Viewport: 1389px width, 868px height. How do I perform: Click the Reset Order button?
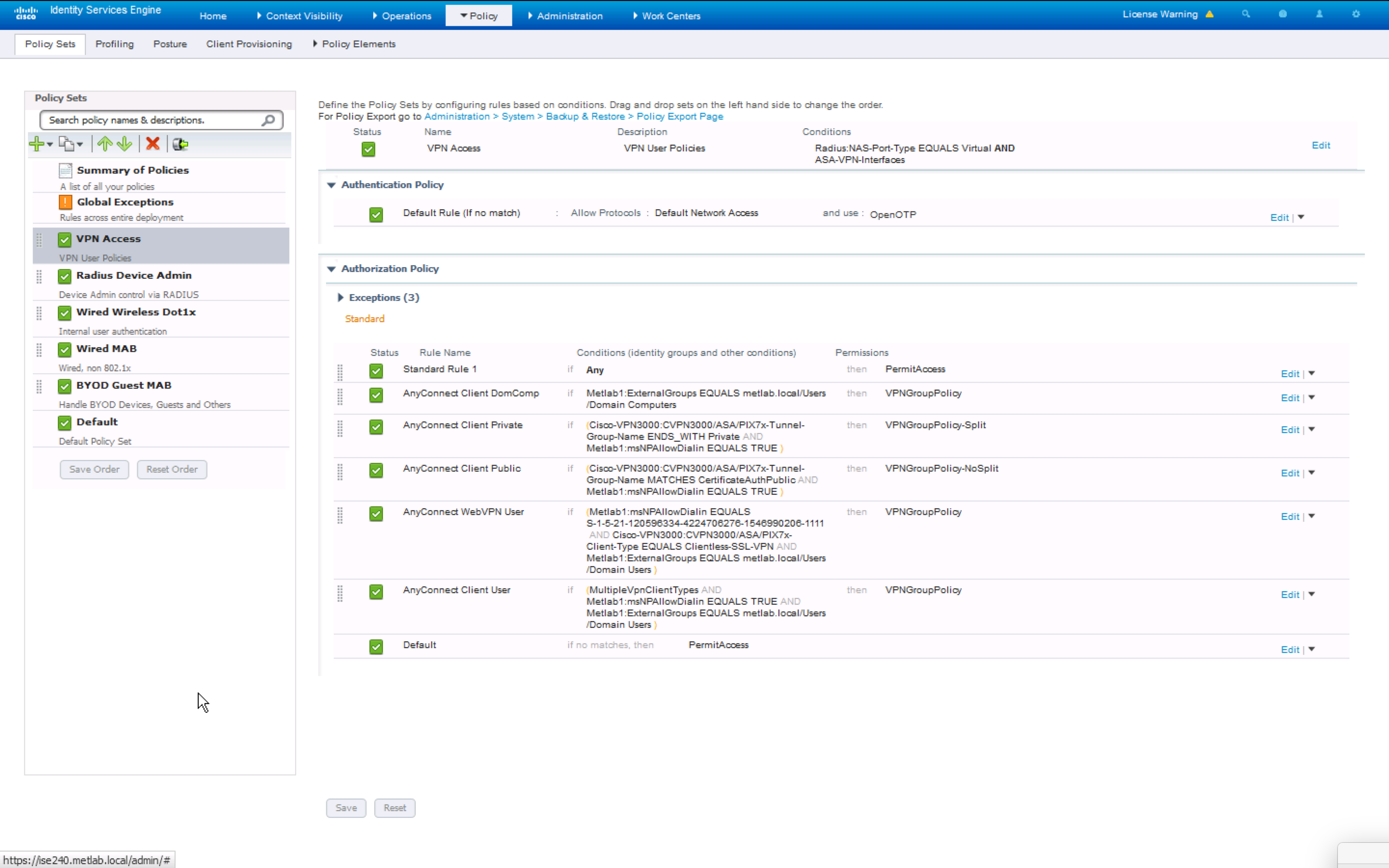(x=172, y=470)
